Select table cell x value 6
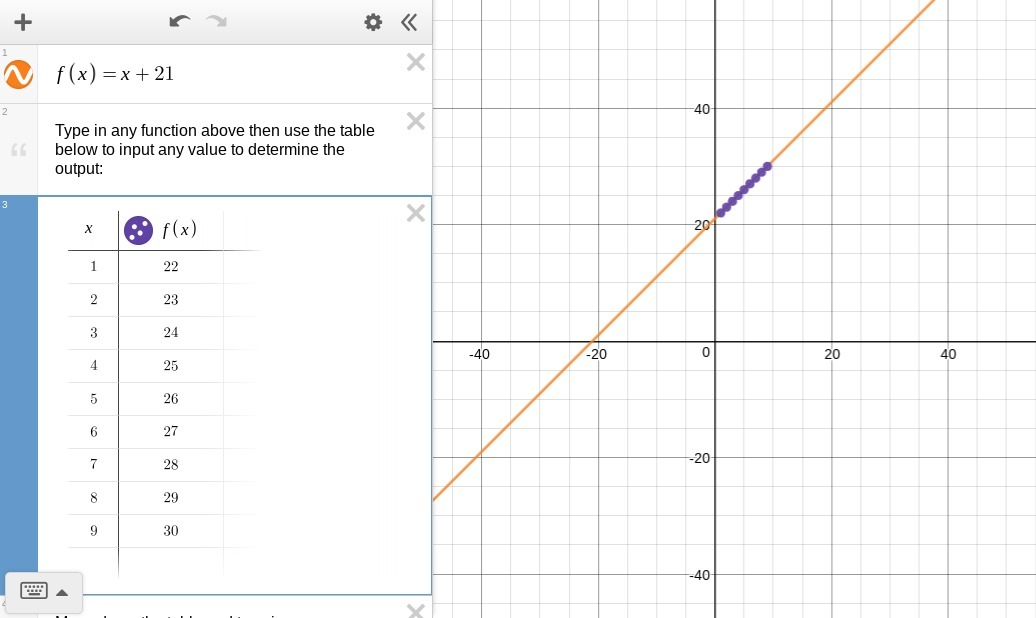This screenshot has height=618, width=1036. pos(93,432)
